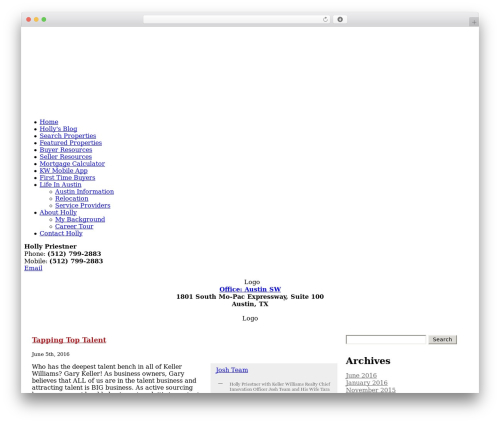Screen dimensions: 500x423
Task: Open Seller Resources link
Action: 66,157
